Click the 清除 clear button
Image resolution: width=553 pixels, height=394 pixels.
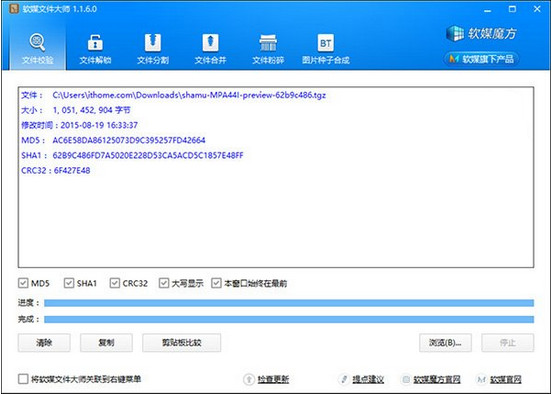coord(44,343)
